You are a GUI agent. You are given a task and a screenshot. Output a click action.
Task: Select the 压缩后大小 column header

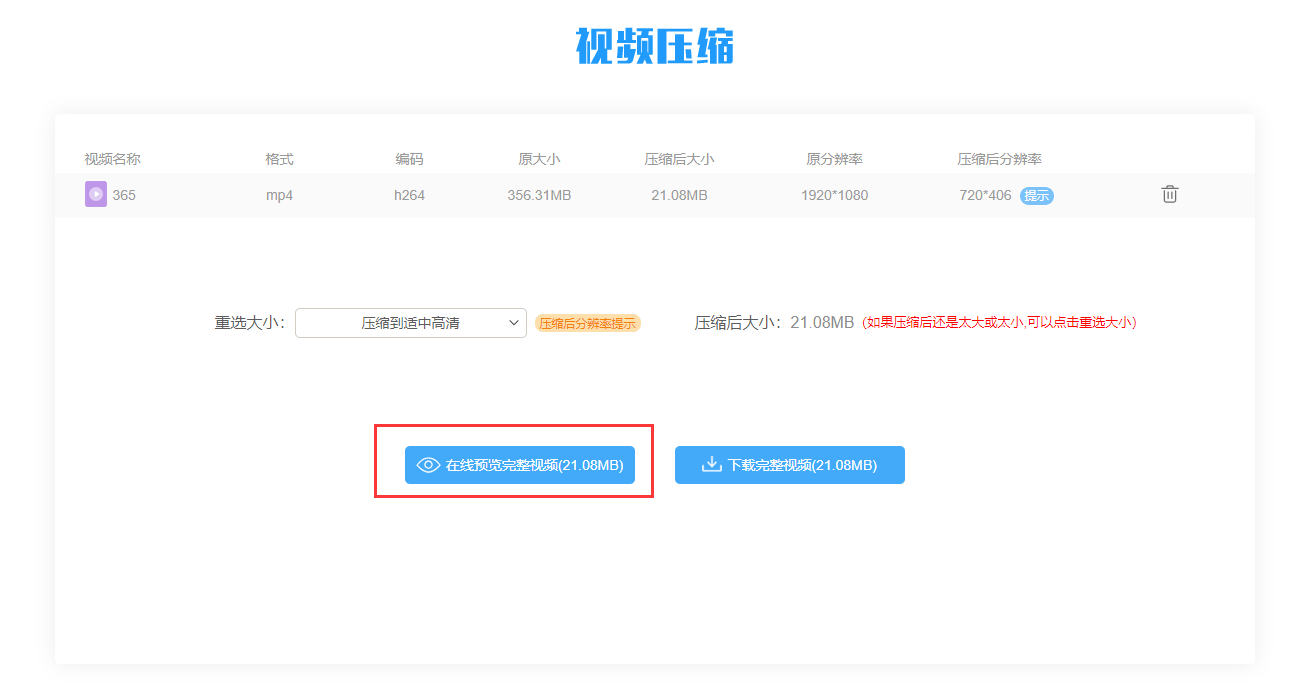click(x=681, y=158)
